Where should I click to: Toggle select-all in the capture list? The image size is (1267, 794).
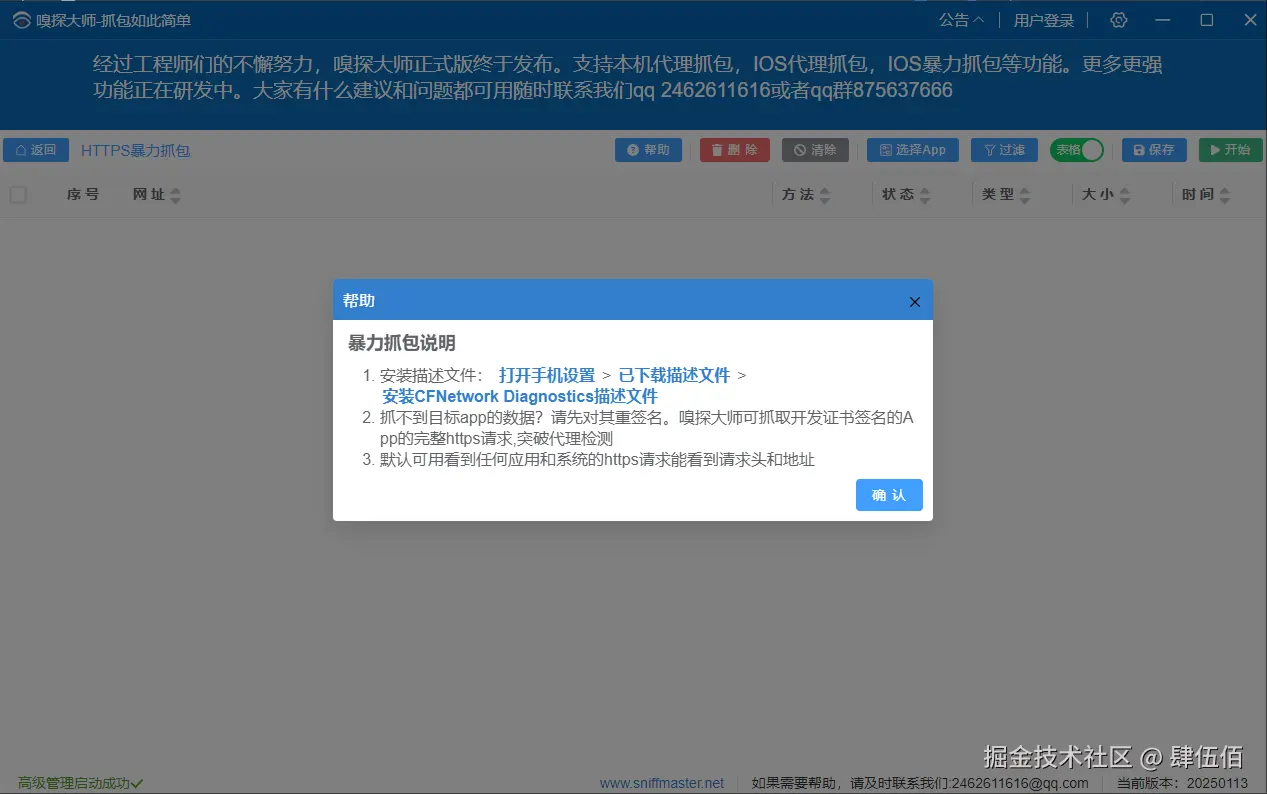point(17,194)
